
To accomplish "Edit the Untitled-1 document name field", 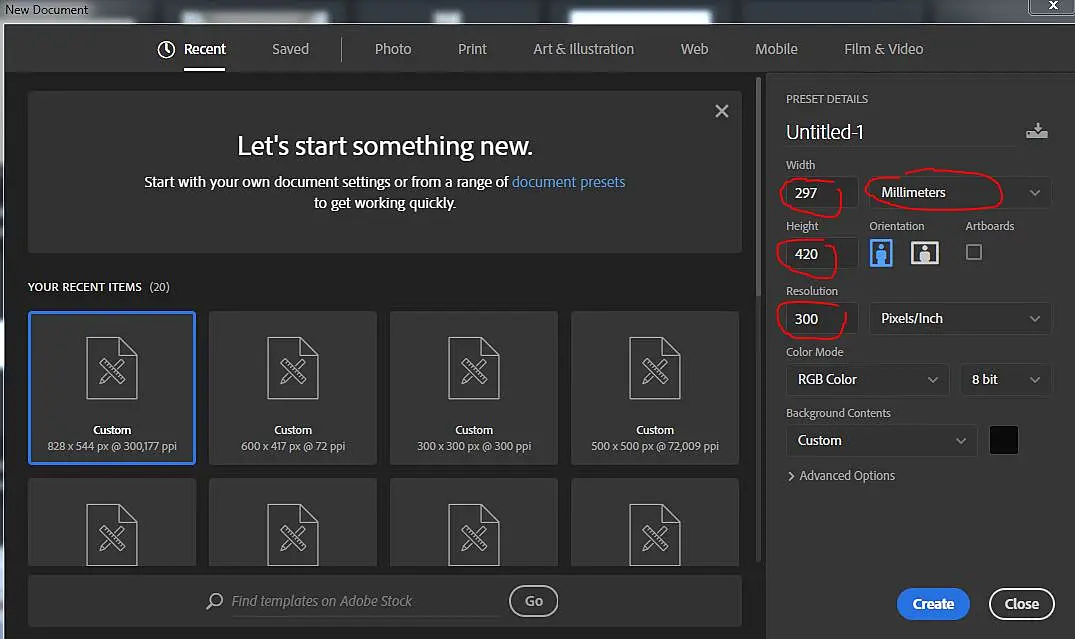I will click(901, 132).
